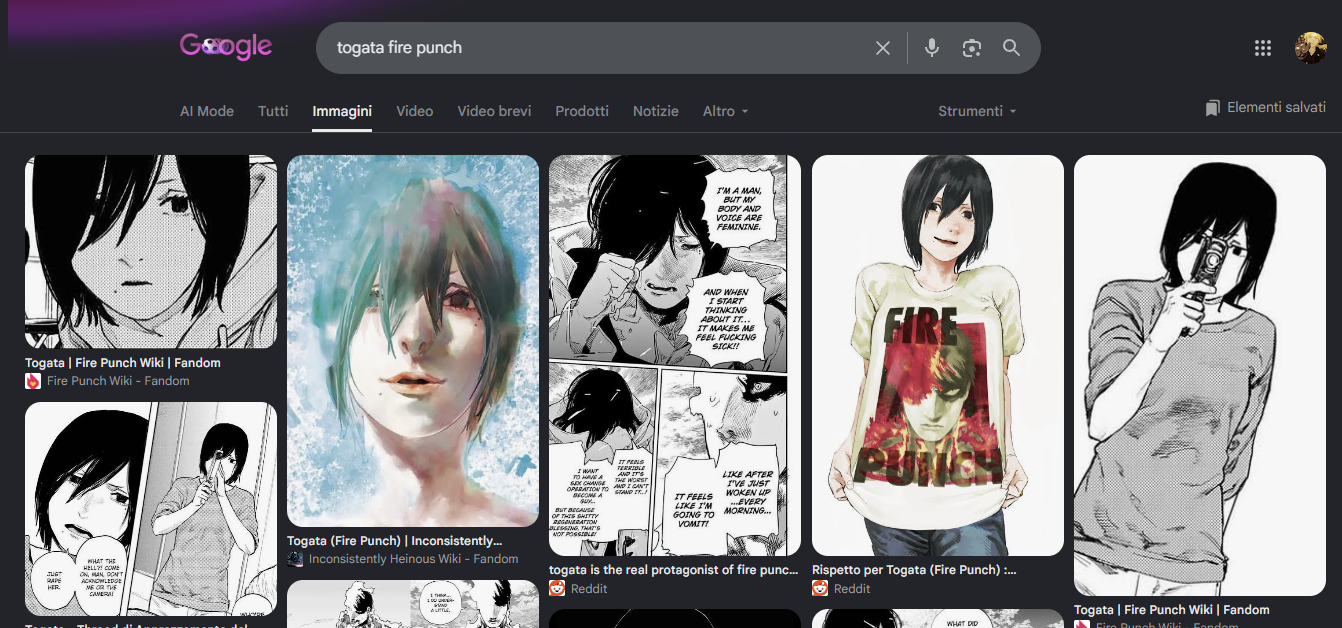
Task: Open the colored watercolor Togata portrait thumbnail
Action: [413, 341]
